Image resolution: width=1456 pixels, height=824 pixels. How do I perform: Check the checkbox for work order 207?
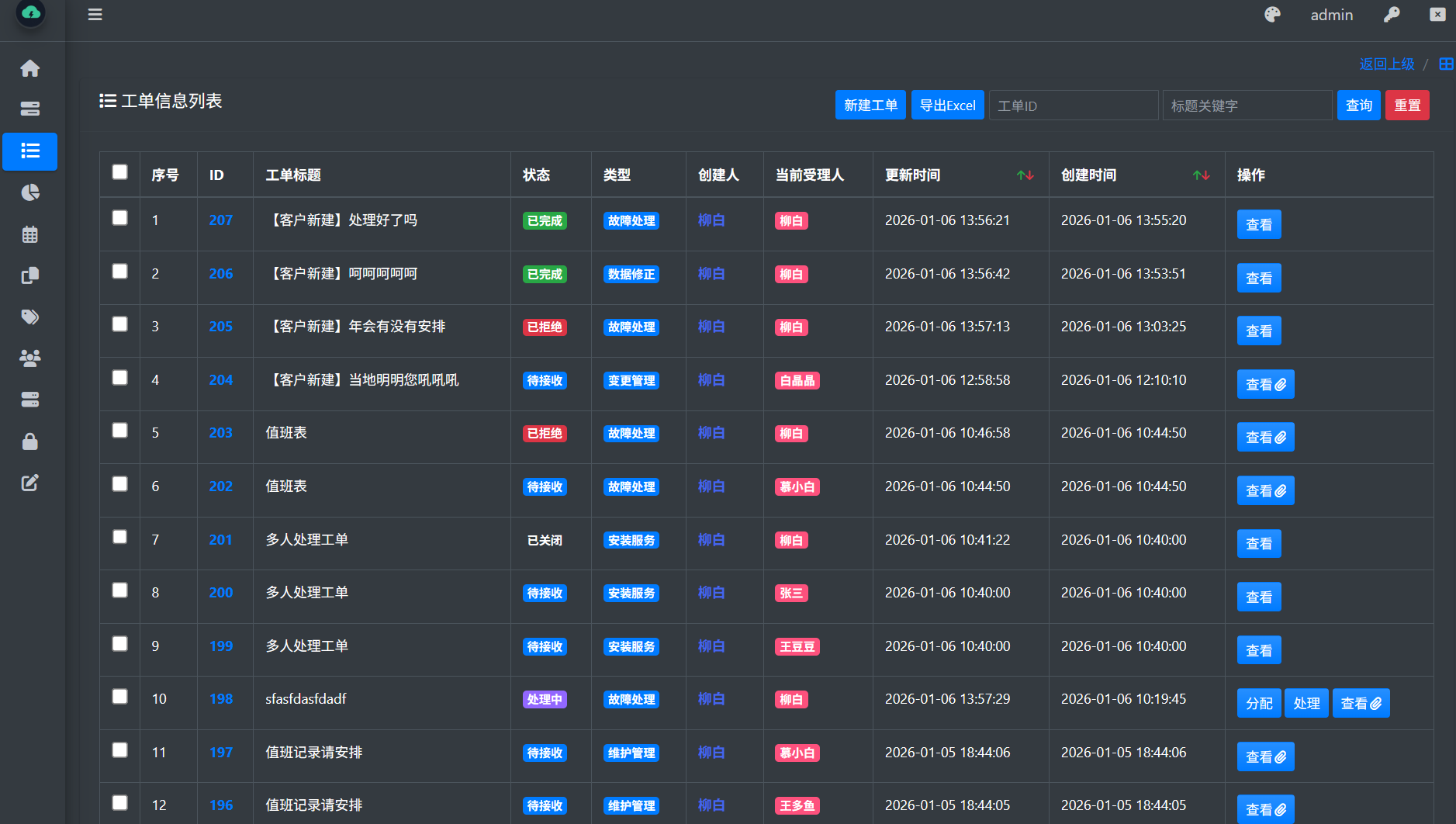click(x=119, y=218)
